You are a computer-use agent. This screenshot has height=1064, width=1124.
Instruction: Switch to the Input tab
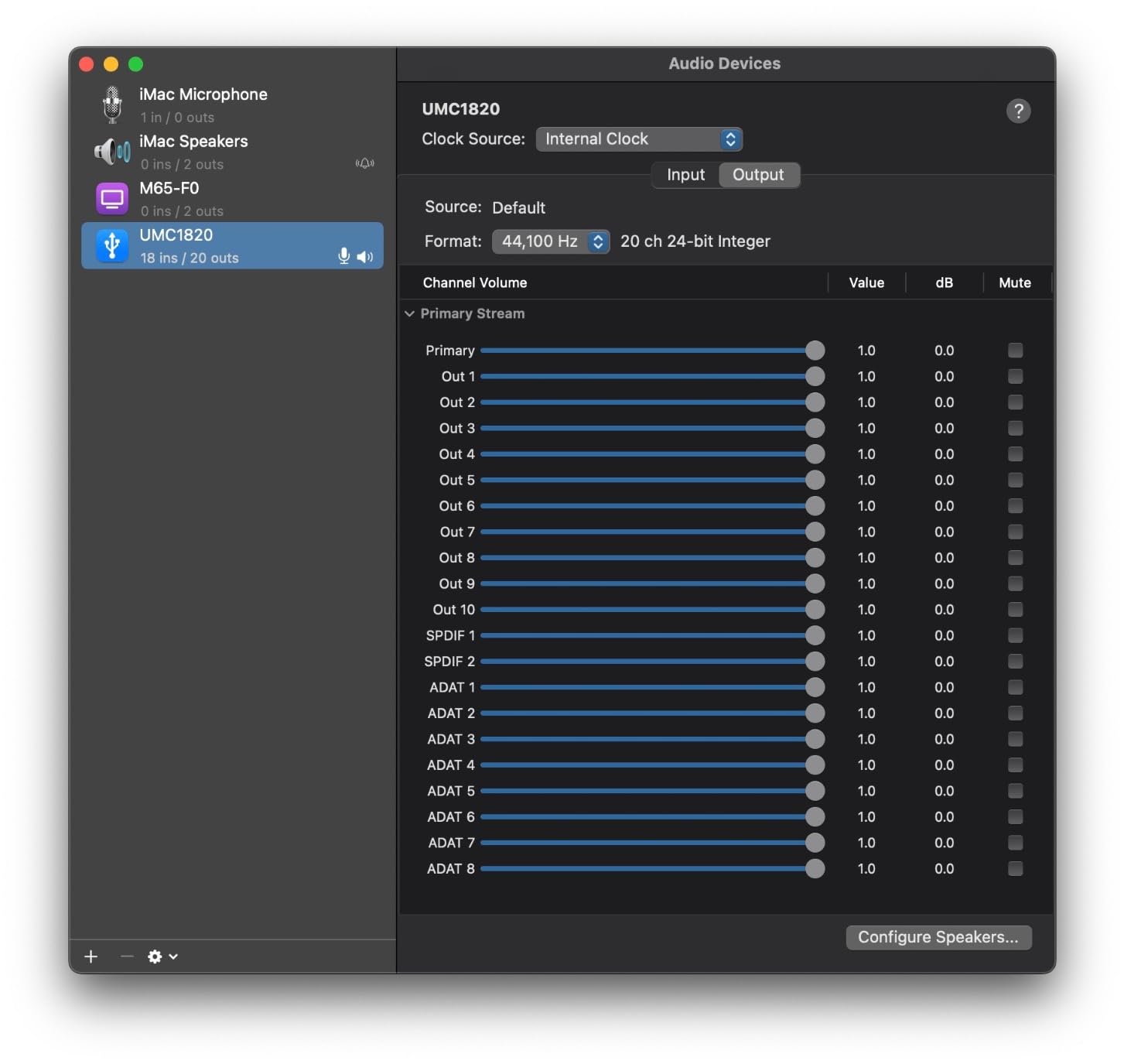[x=685, y=175]
